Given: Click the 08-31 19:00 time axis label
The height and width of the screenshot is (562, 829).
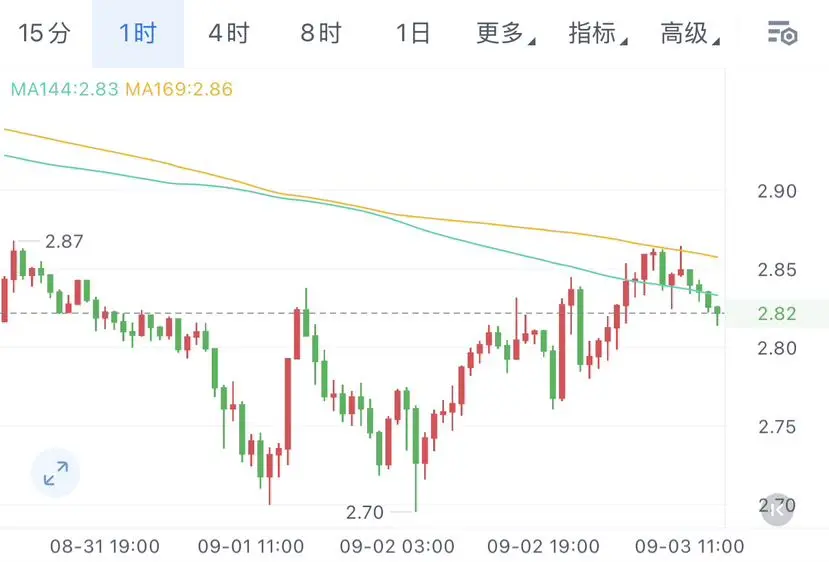Looking at the screenshot, I should (105, 546).
